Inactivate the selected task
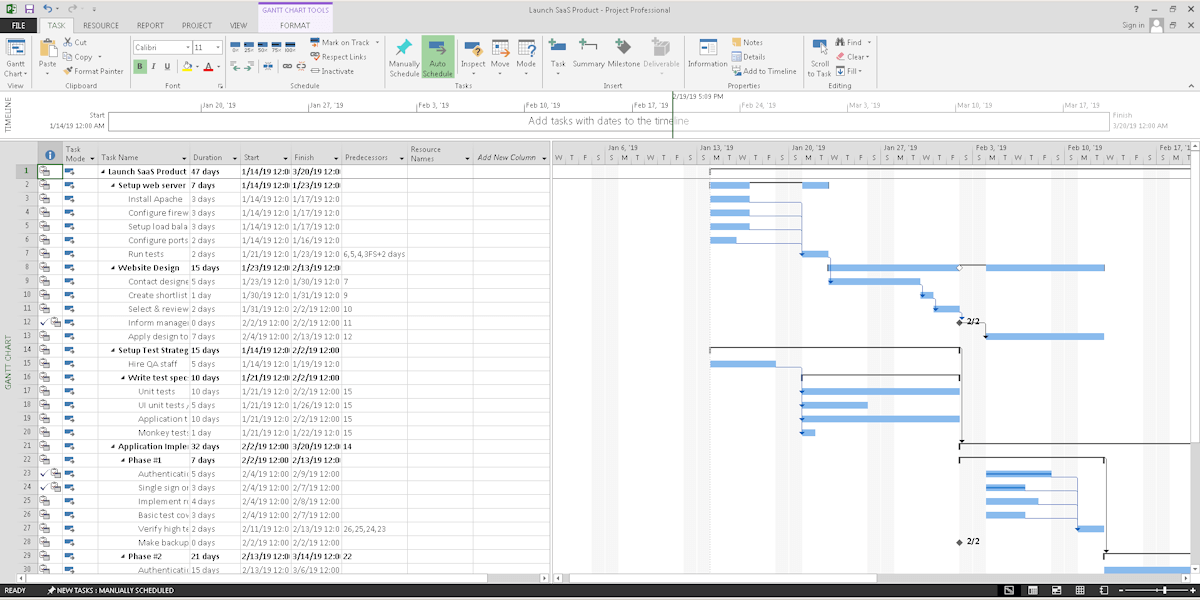Viewport: 1200px width, 600px height. [332, 71]
